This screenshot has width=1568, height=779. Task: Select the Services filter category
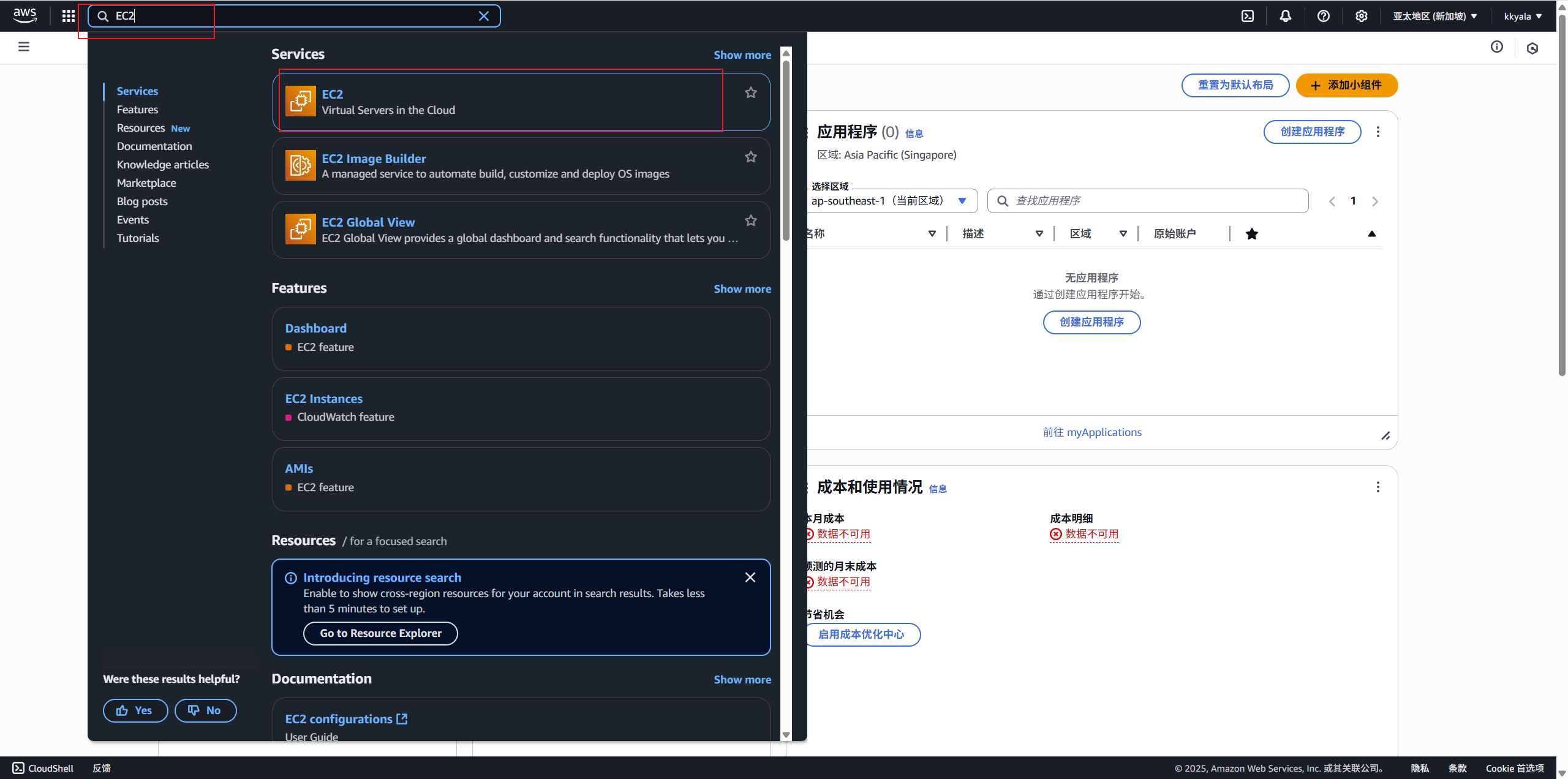coord(137,91)
